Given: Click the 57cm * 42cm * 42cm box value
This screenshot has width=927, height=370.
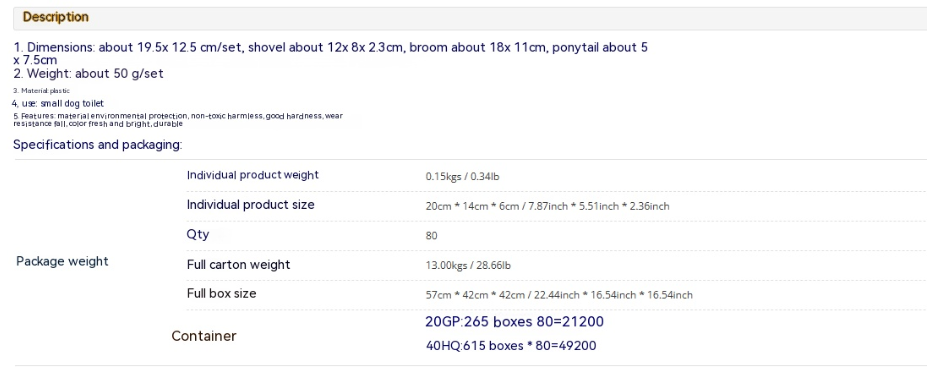Looking at the screenshot, I should (559, 294).
